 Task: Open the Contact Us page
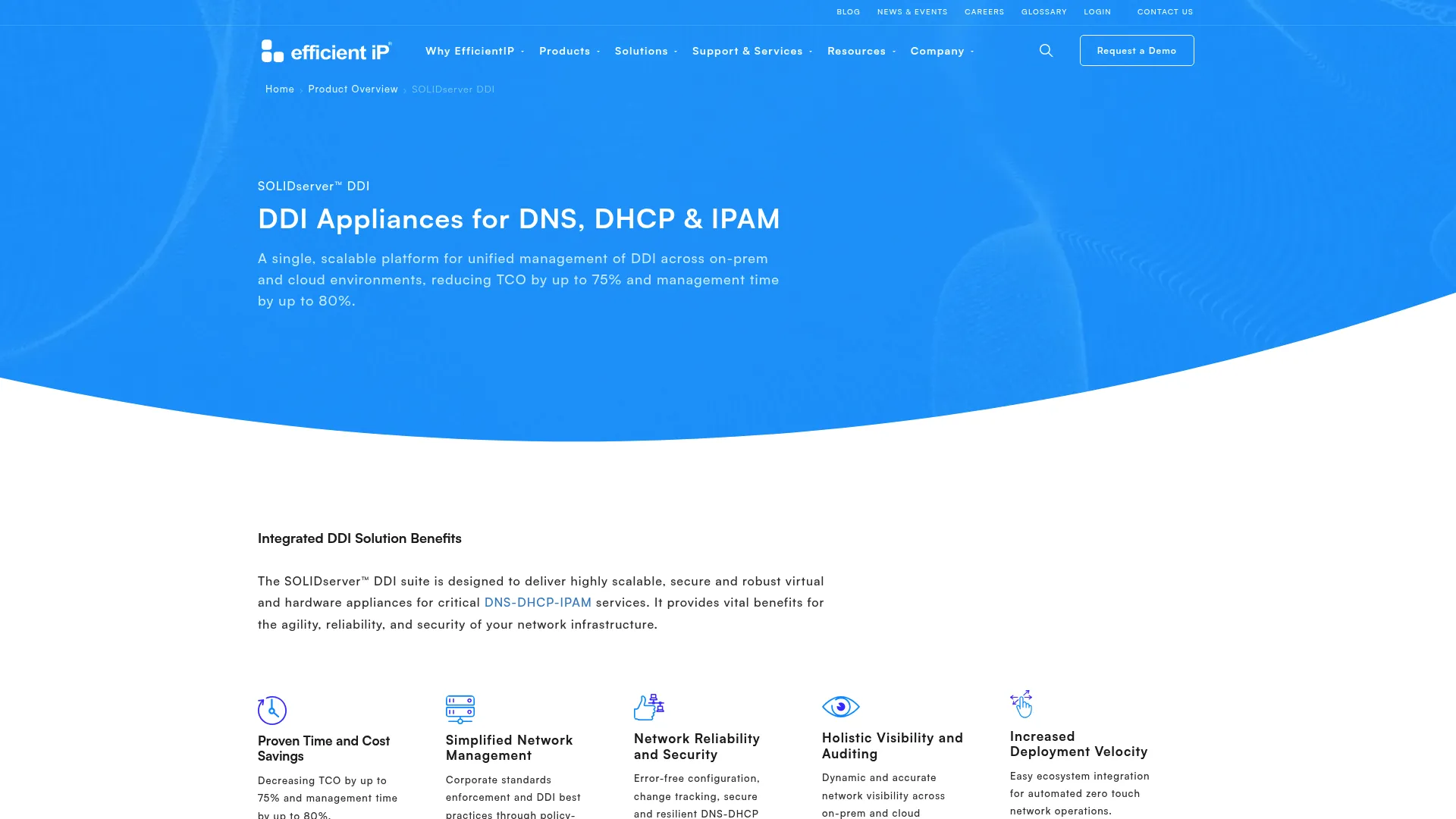pyautogui.click(x=1165, y=12)
